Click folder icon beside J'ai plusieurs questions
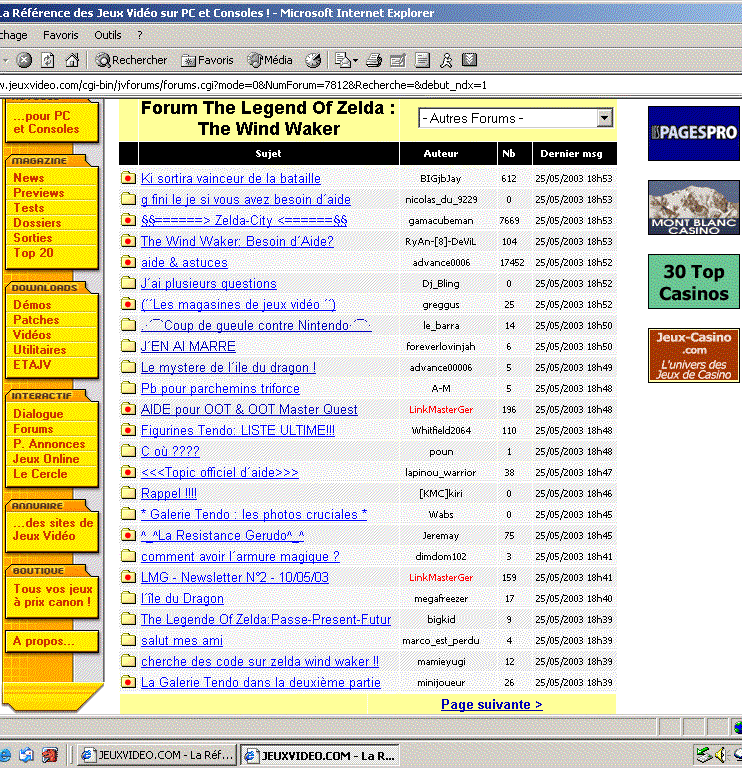The image size is (742, 768). click(128, 283)
